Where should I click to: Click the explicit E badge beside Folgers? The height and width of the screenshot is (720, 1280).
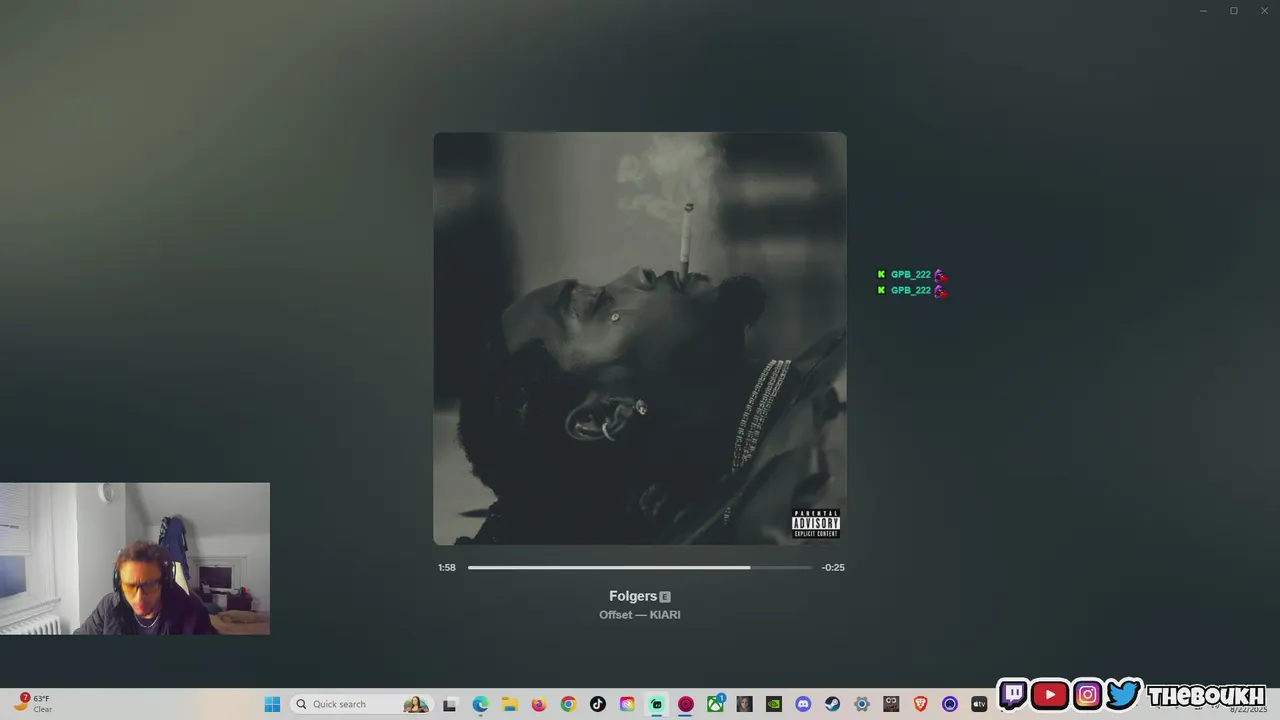[x=665, y=597]
